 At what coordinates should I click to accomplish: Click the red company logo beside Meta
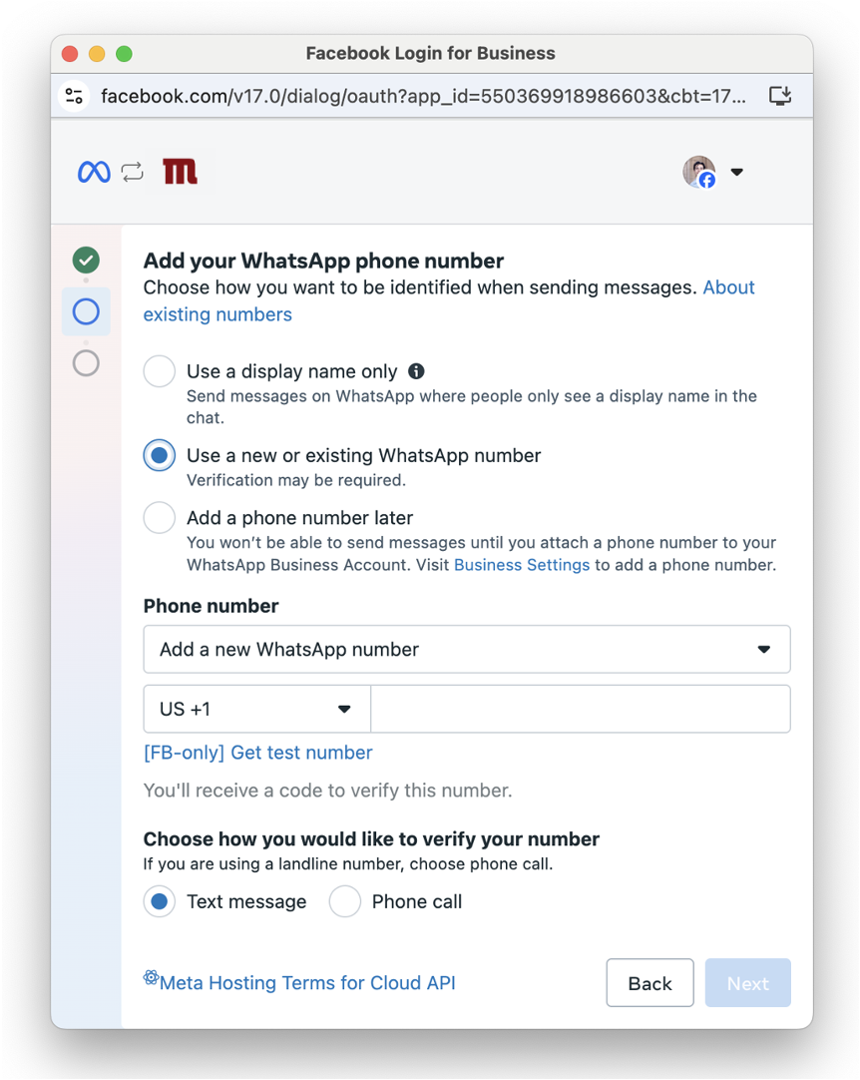pos(178,171)
